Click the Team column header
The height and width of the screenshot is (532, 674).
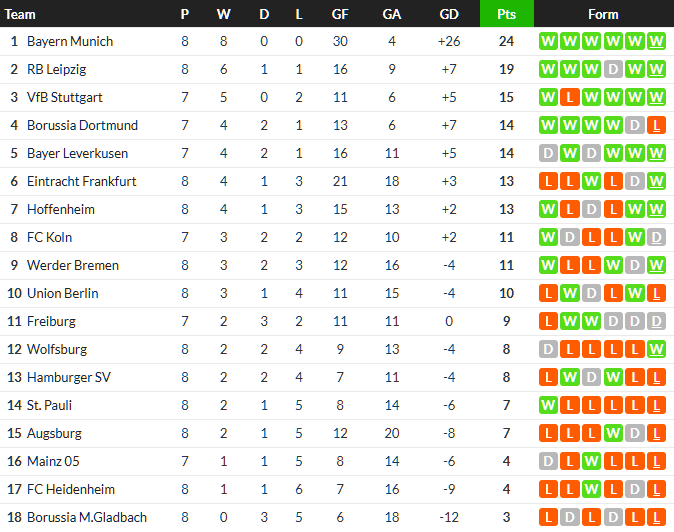pyautogui.click(x=21, y=14)
